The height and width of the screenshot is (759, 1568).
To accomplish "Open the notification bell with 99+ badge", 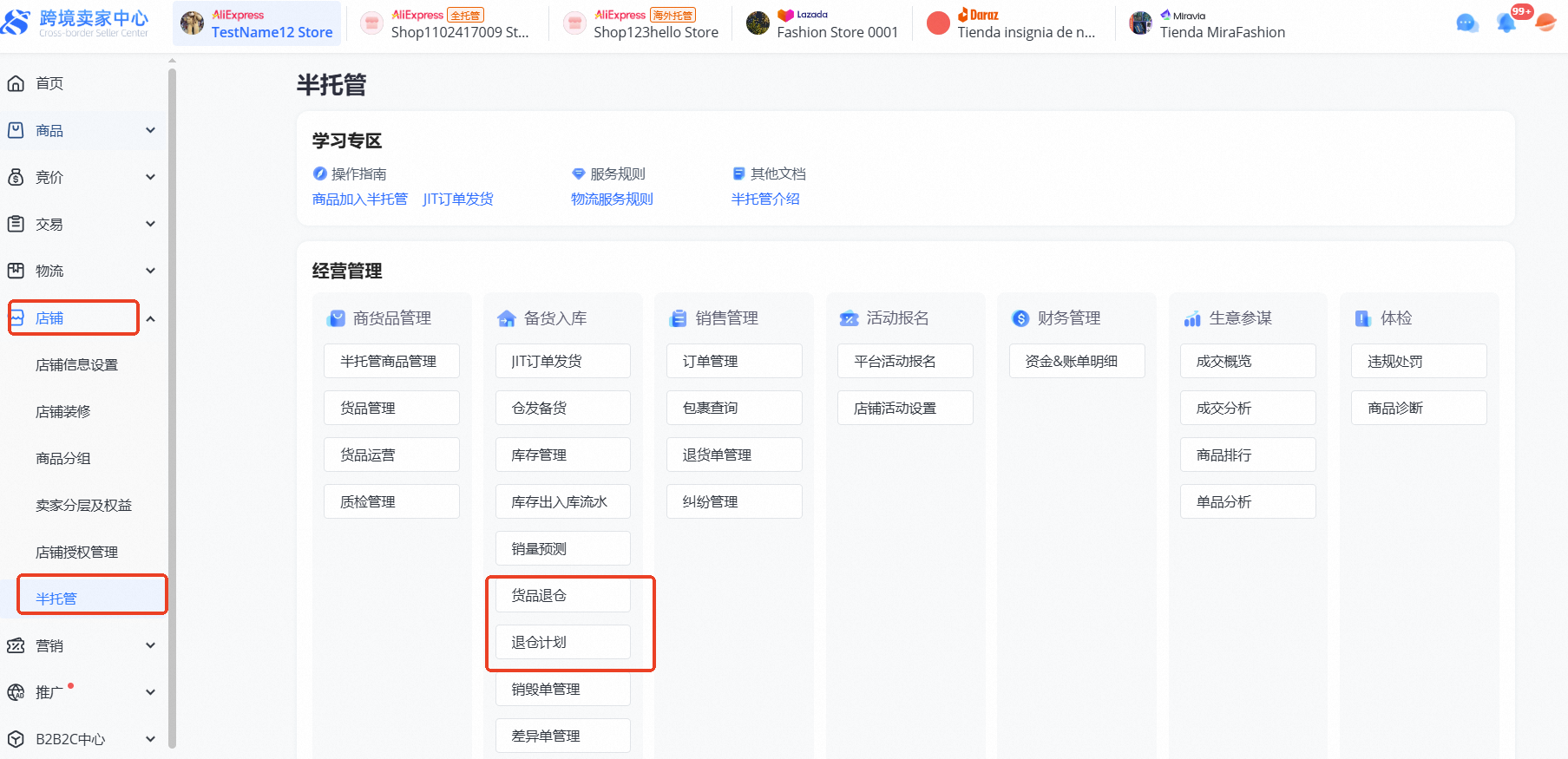I will pos(1506,23).
